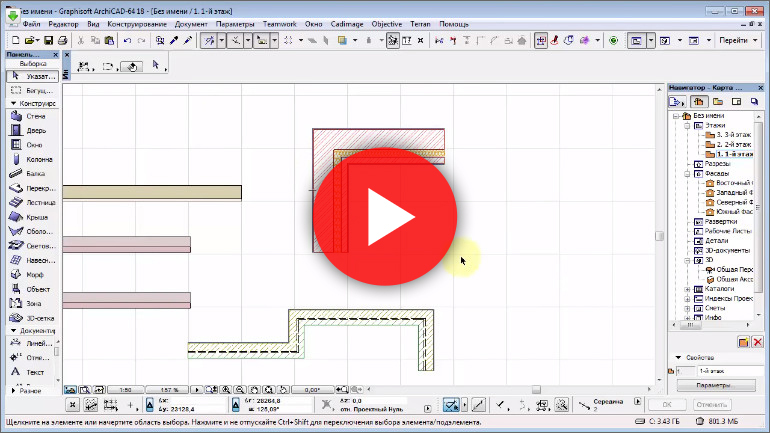
Task: Open the Cadimage menu
Action: tap(347, 24)
